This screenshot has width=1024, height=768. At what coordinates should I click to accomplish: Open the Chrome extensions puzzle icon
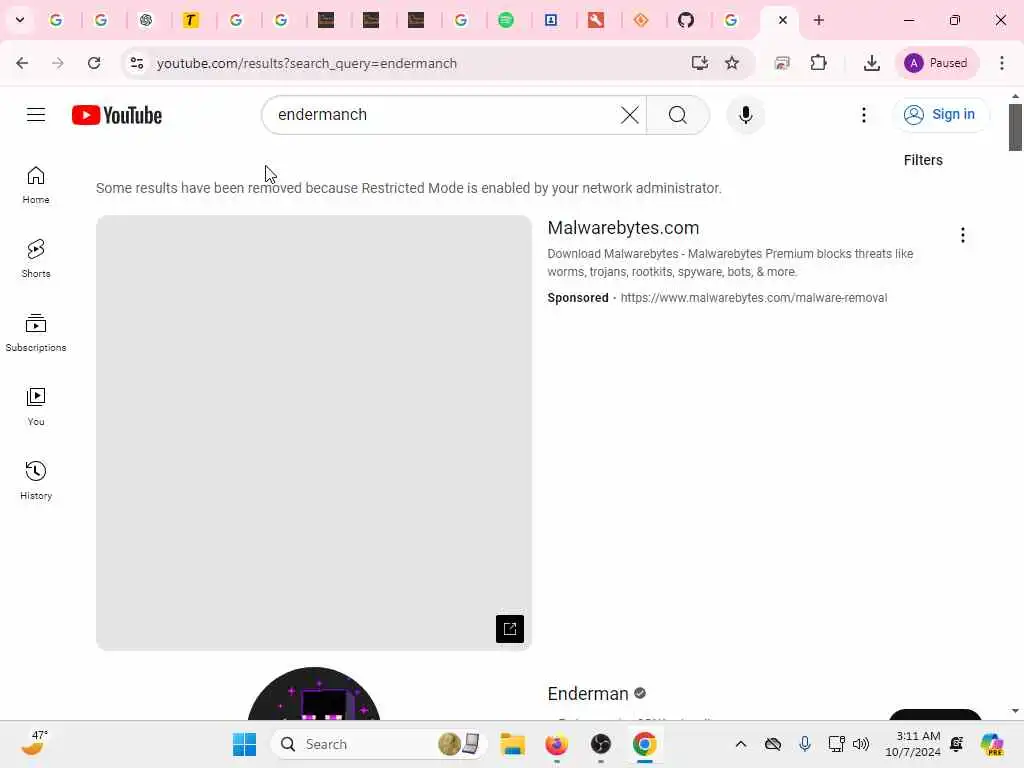[818, 63]
